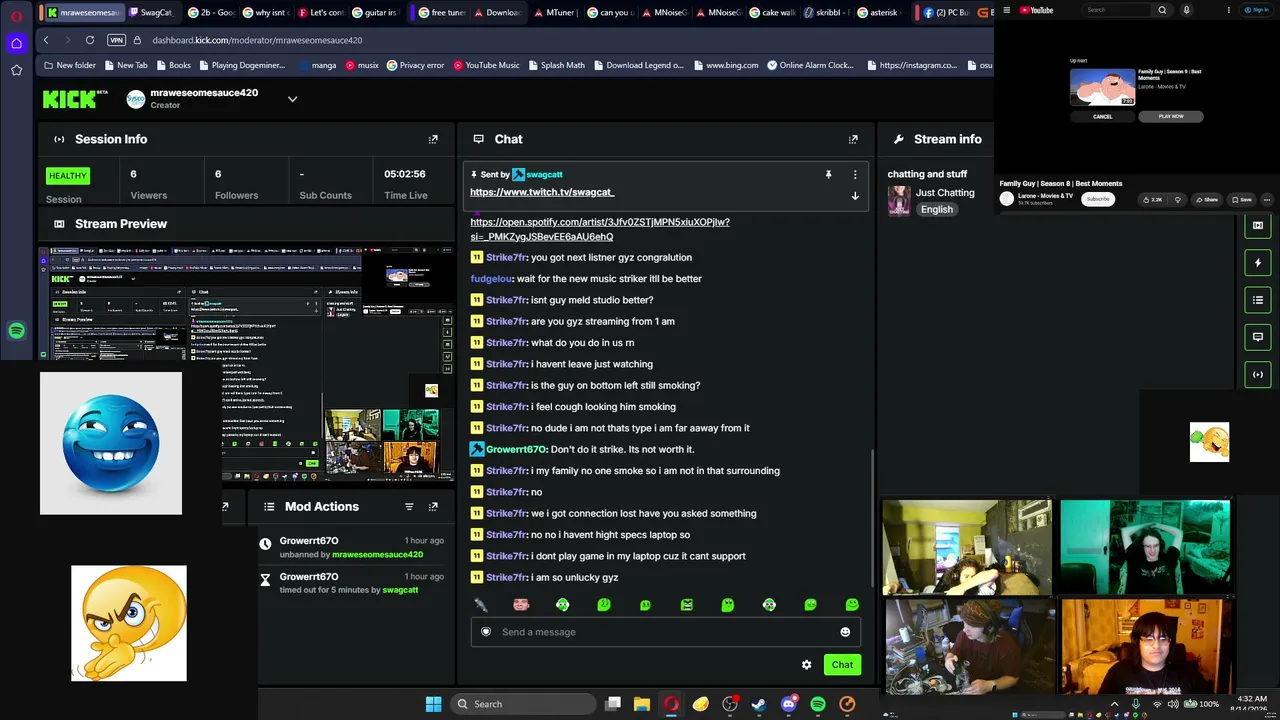
Task: Click the browser back arrow
Action: pos(46,40)
